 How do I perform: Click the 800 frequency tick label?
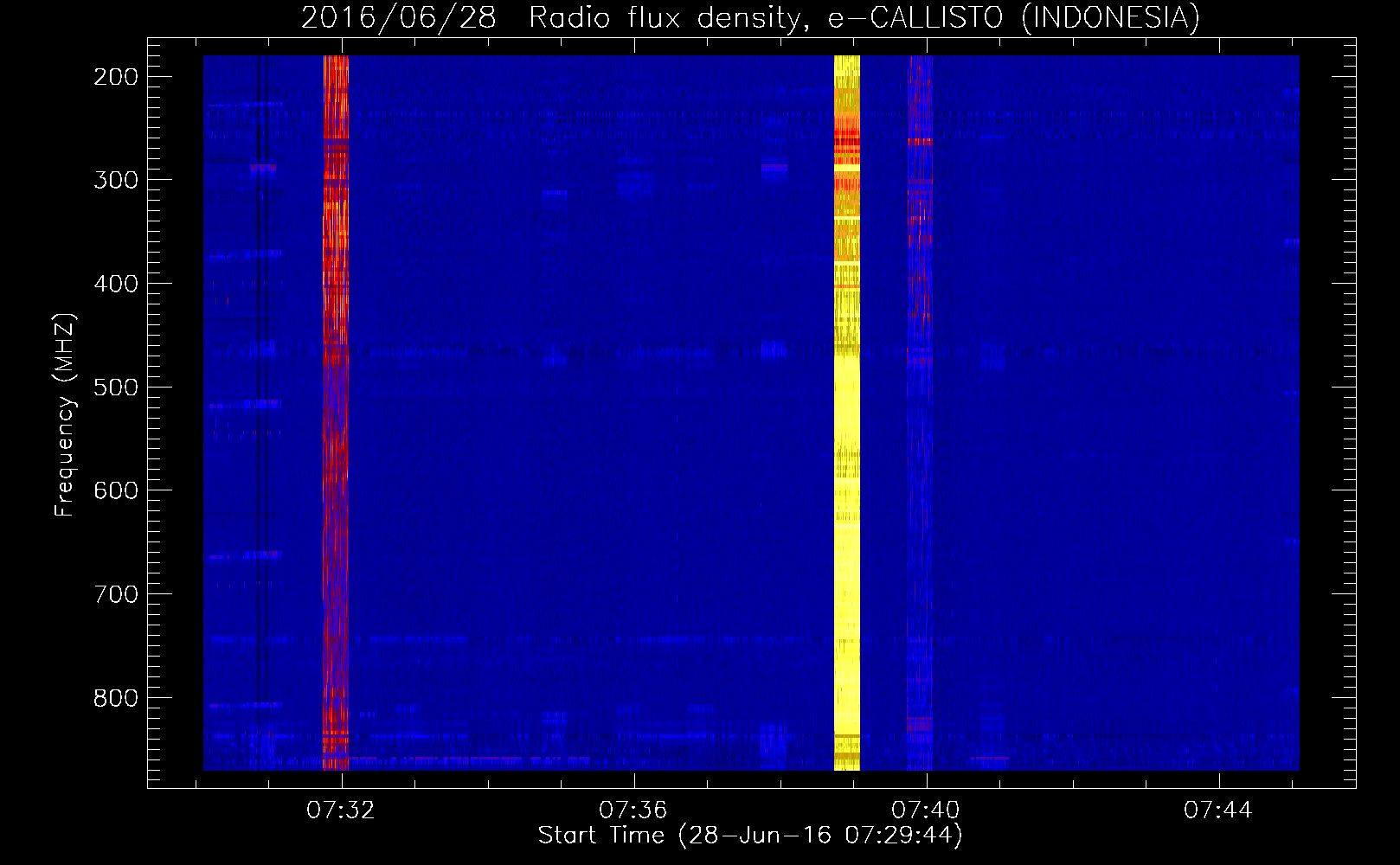coord(116,697)
